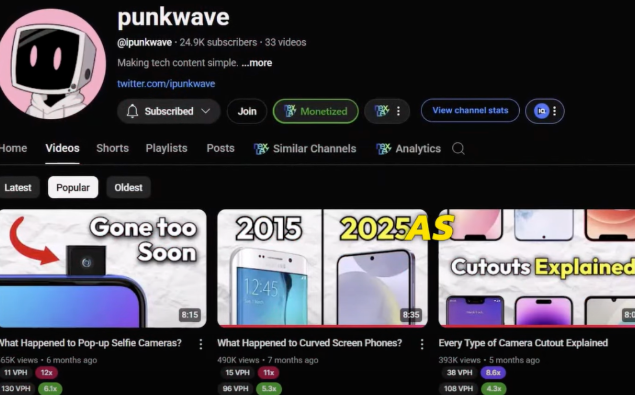The image size is (635, 395).
Task: Click the nexlev logo beside Analytics
Action: [383, 149]
